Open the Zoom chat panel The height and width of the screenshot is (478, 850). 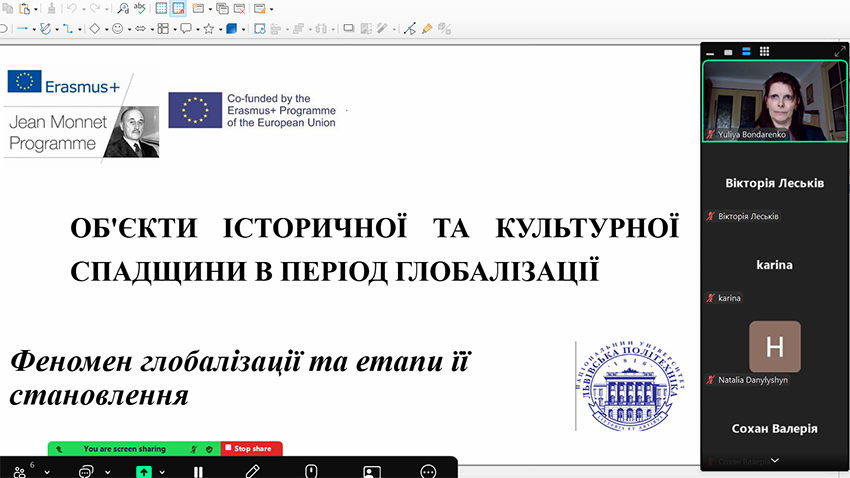[x=86, y=470]
